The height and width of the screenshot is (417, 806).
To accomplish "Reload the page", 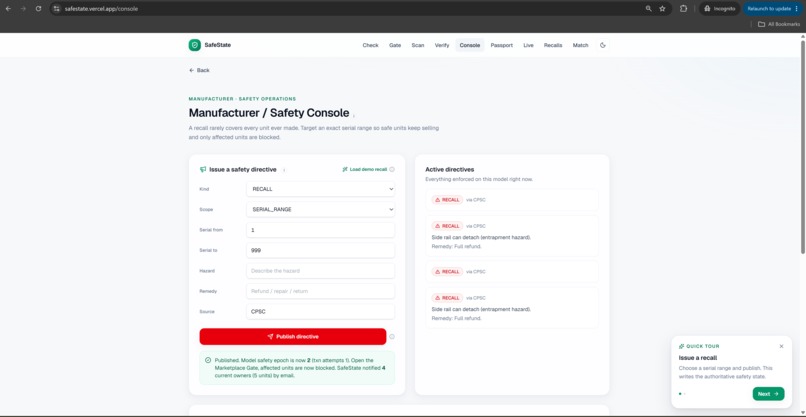I will [39, 9].
